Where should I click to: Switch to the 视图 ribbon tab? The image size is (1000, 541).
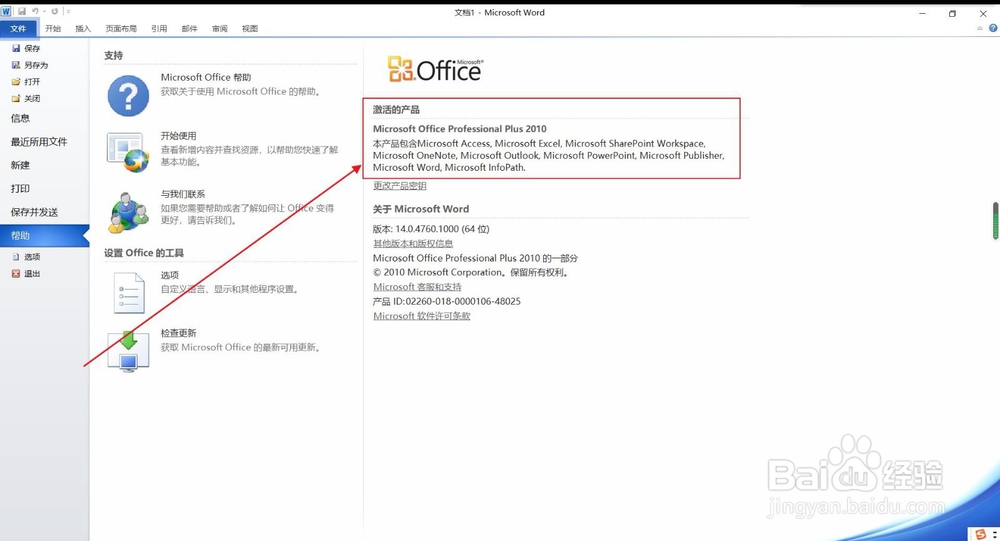tap(250, 29)
